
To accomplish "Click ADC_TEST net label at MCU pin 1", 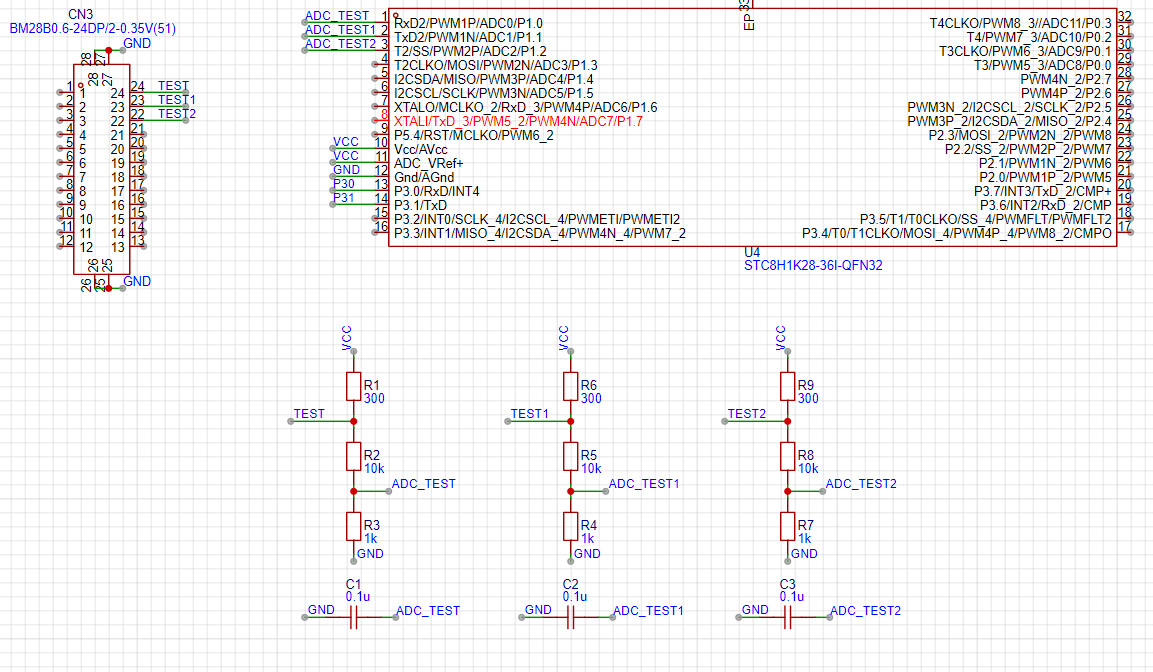I will [x=337, y=16].
